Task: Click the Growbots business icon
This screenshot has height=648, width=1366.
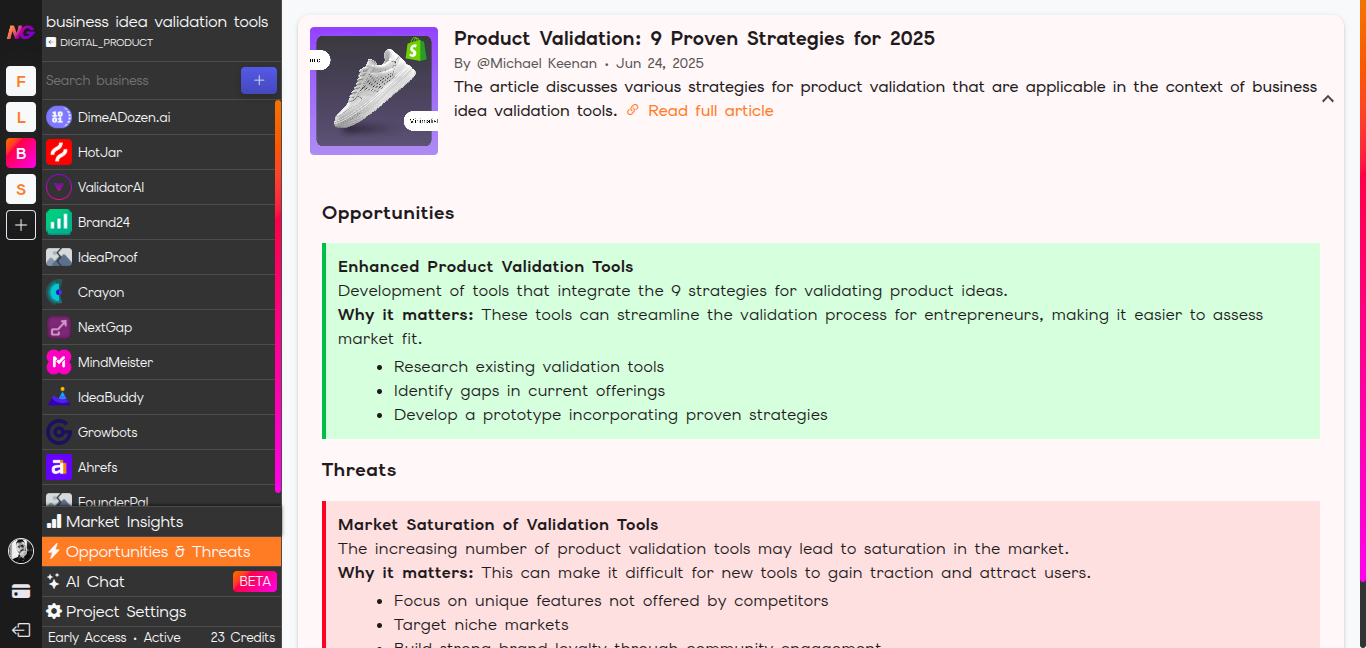Action: [60, 432]
